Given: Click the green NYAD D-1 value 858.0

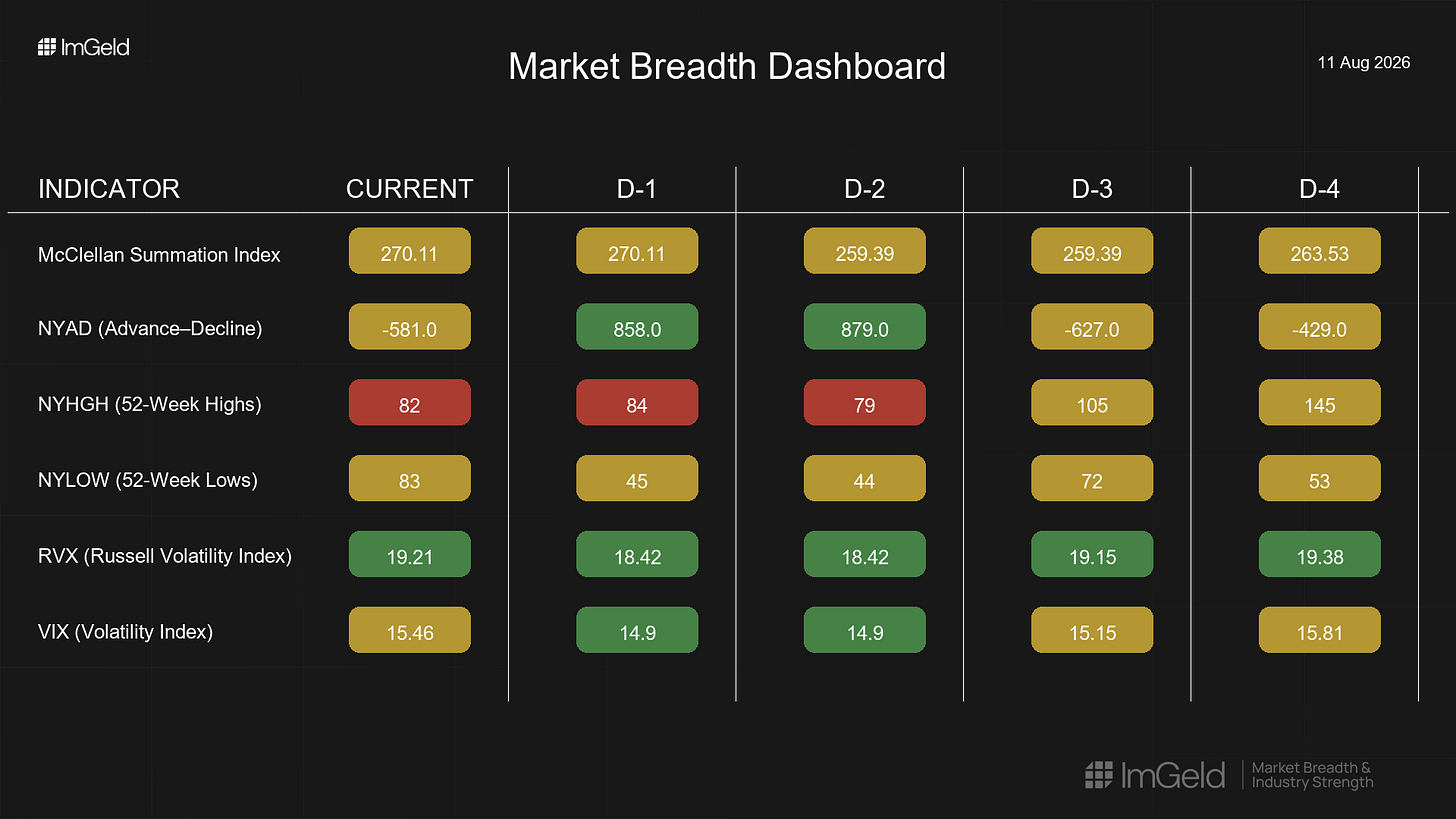Looking at the screenshot, I should point(637,327).
